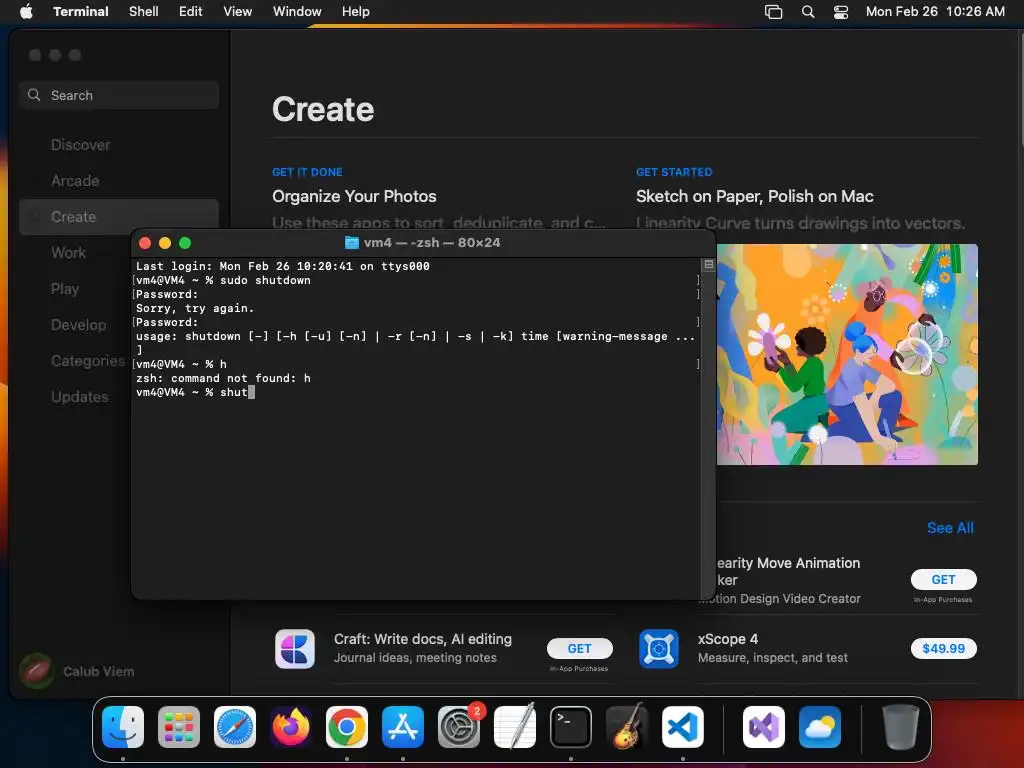Image resolution: width=1024 pixels, height=768 pixels.
Task: Click GET for Linearity Move Animation
Action: pos(943,579)
